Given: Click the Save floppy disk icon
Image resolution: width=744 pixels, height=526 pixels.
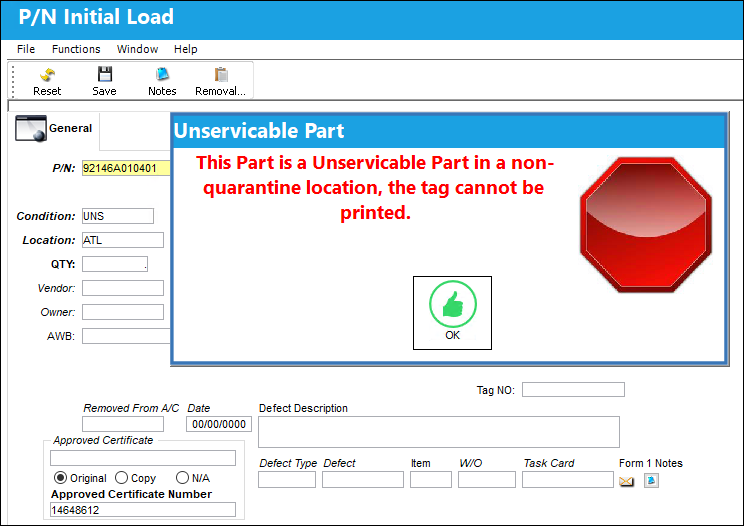Looking at the screenshot, I should [x=104, y=74].
